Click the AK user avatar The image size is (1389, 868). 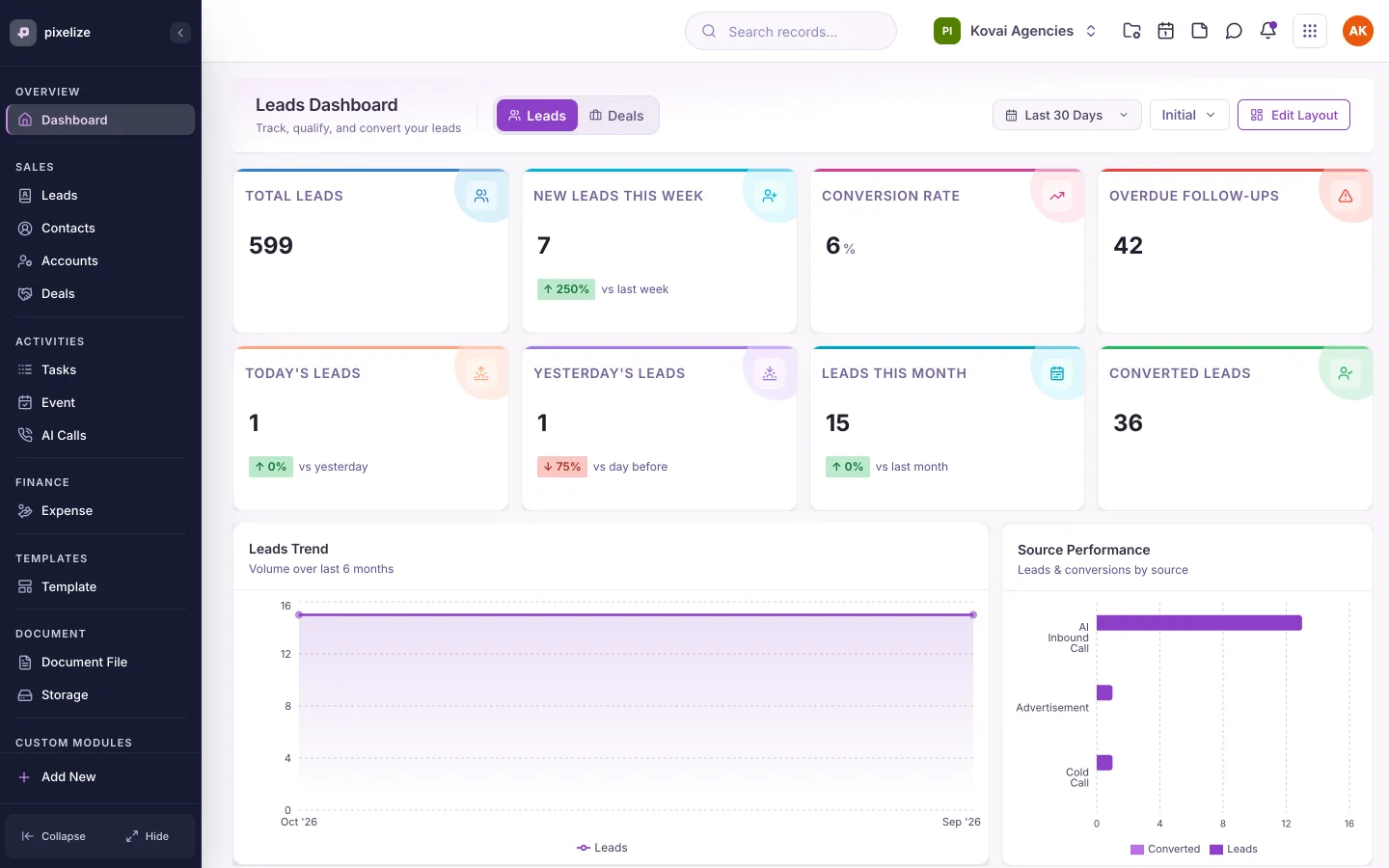click(x=1357, y=31)
